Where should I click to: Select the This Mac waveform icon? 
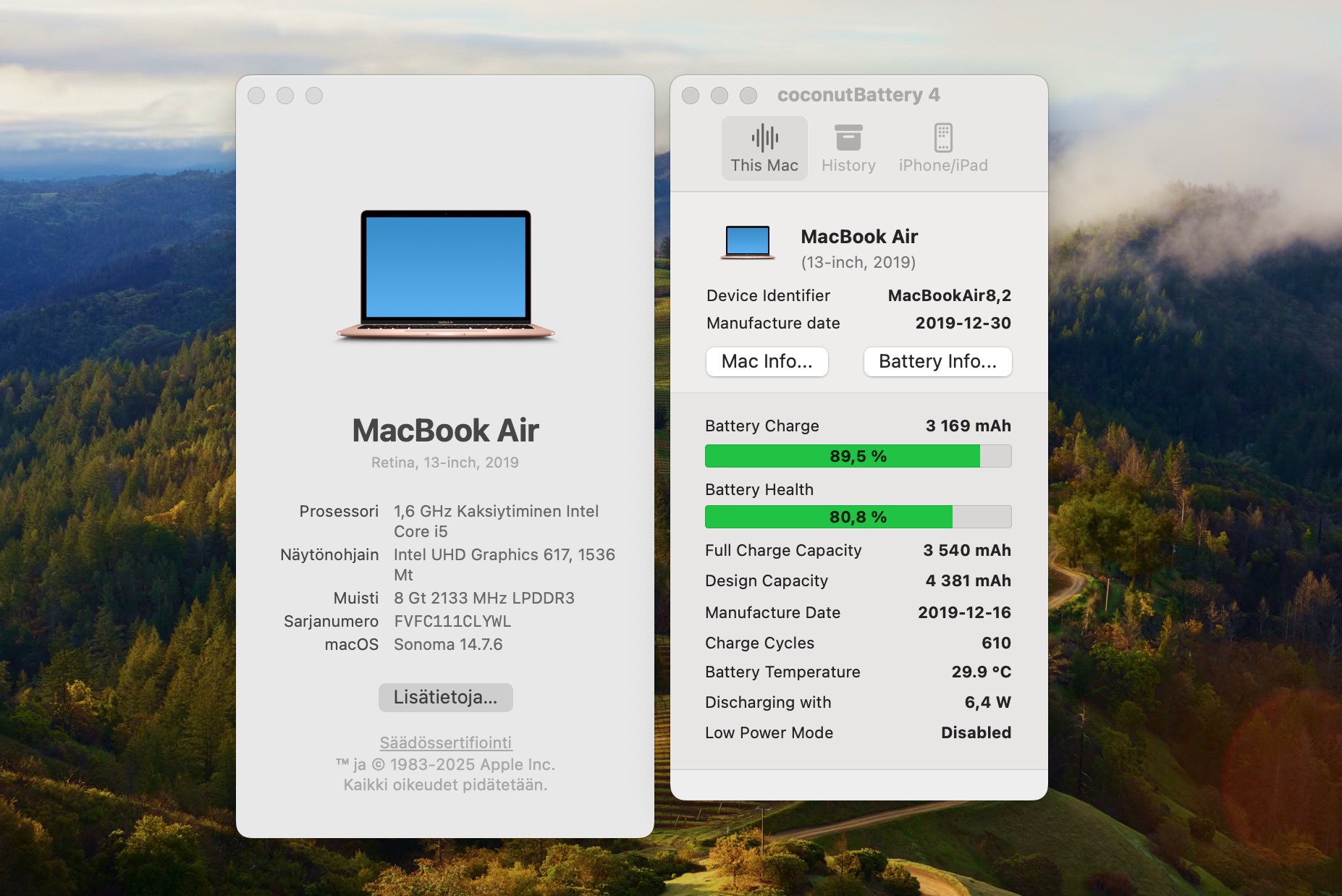[764, 137]
